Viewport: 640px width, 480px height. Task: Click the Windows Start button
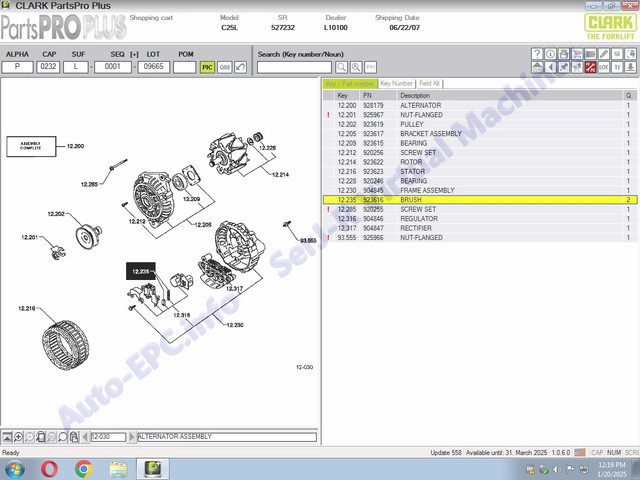[14, 469]
